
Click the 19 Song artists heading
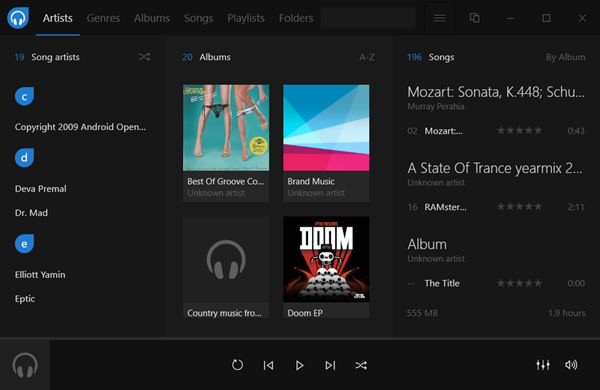pyautogui.click(x=47, y=57)
